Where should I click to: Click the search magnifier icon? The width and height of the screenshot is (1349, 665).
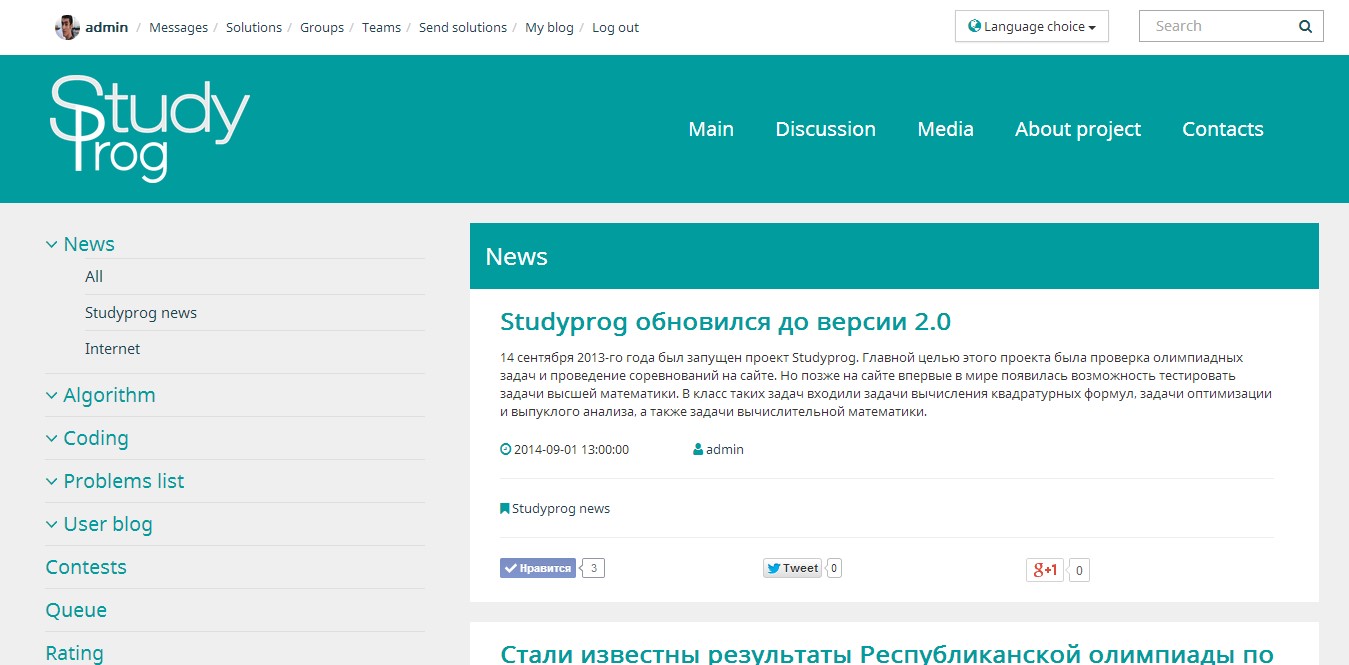coord(1305,27)
